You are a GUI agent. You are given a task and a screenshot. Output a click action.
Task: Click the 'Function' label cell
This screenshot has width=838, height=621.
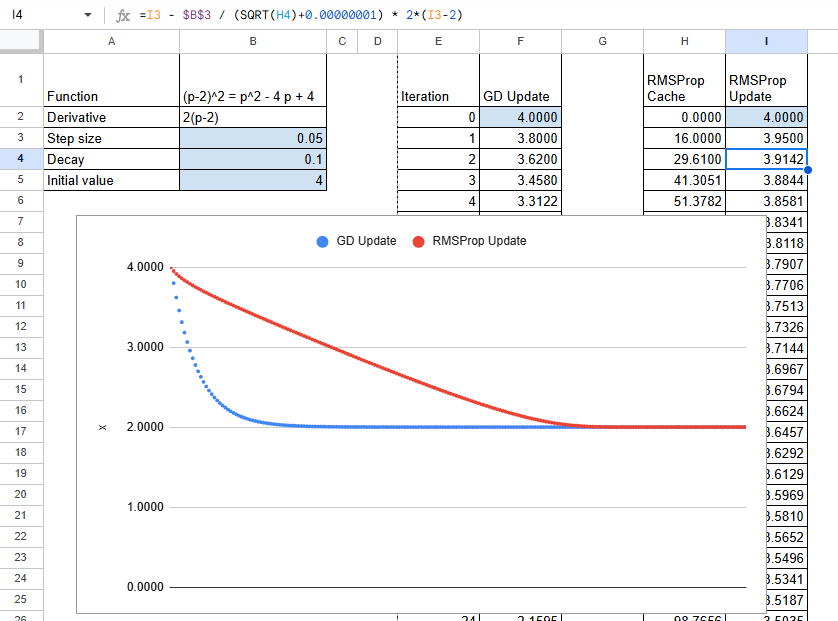click(x=112, y=80)
